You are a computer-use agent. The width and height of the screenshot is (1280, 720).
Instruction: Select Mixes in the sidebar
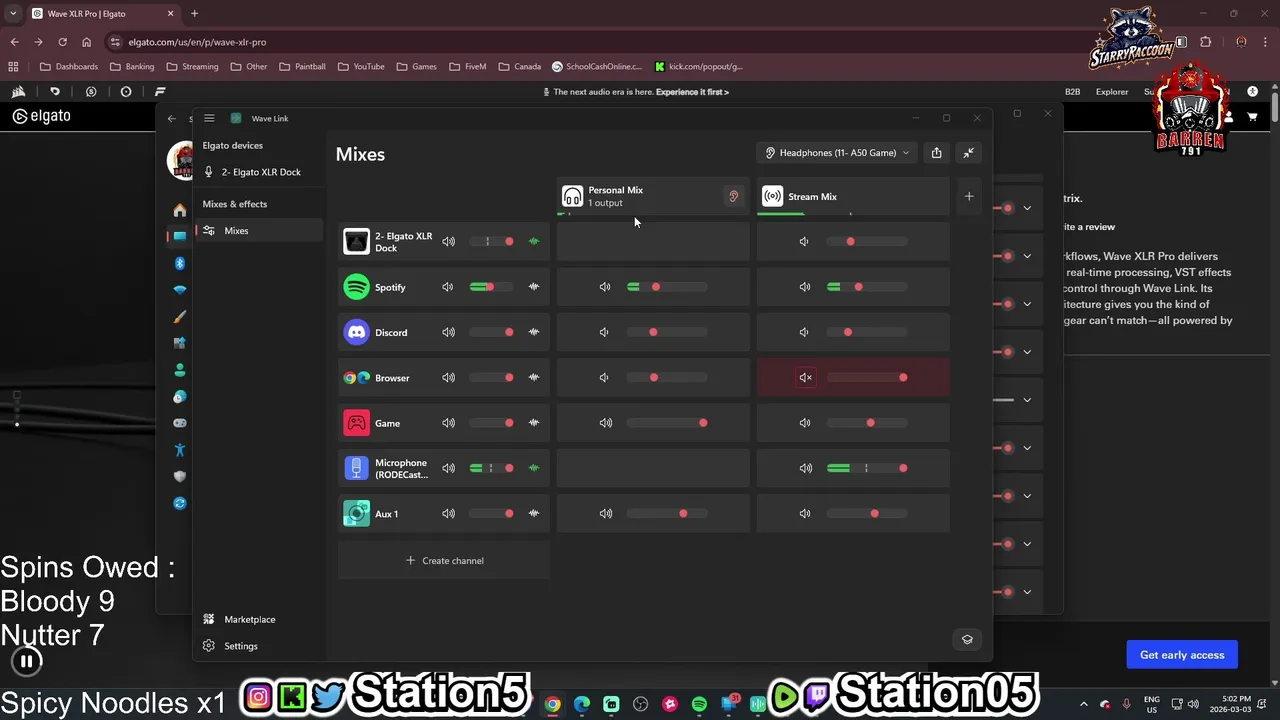[259, 230]
